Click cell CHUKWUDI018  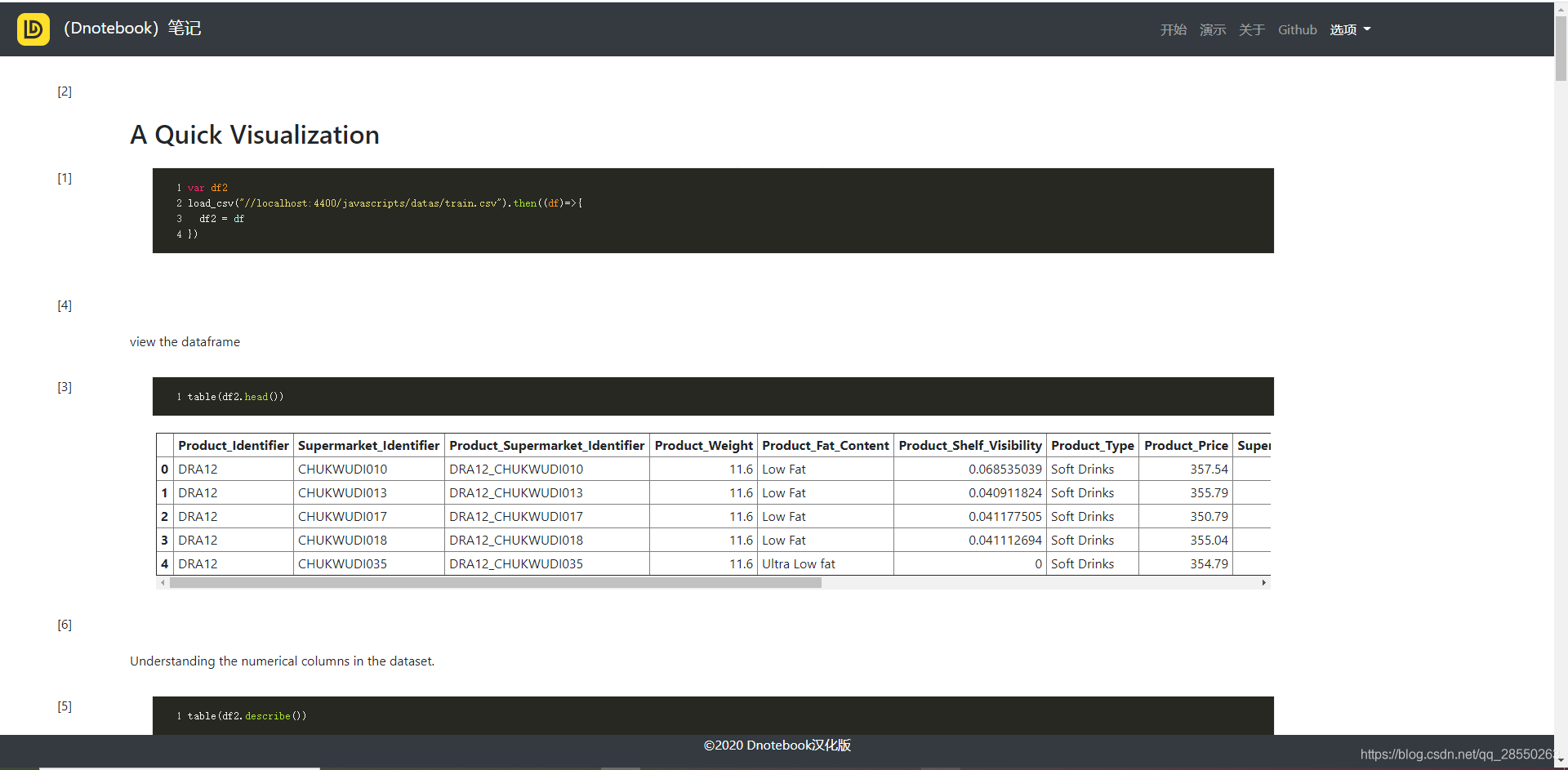pos(369,541)
